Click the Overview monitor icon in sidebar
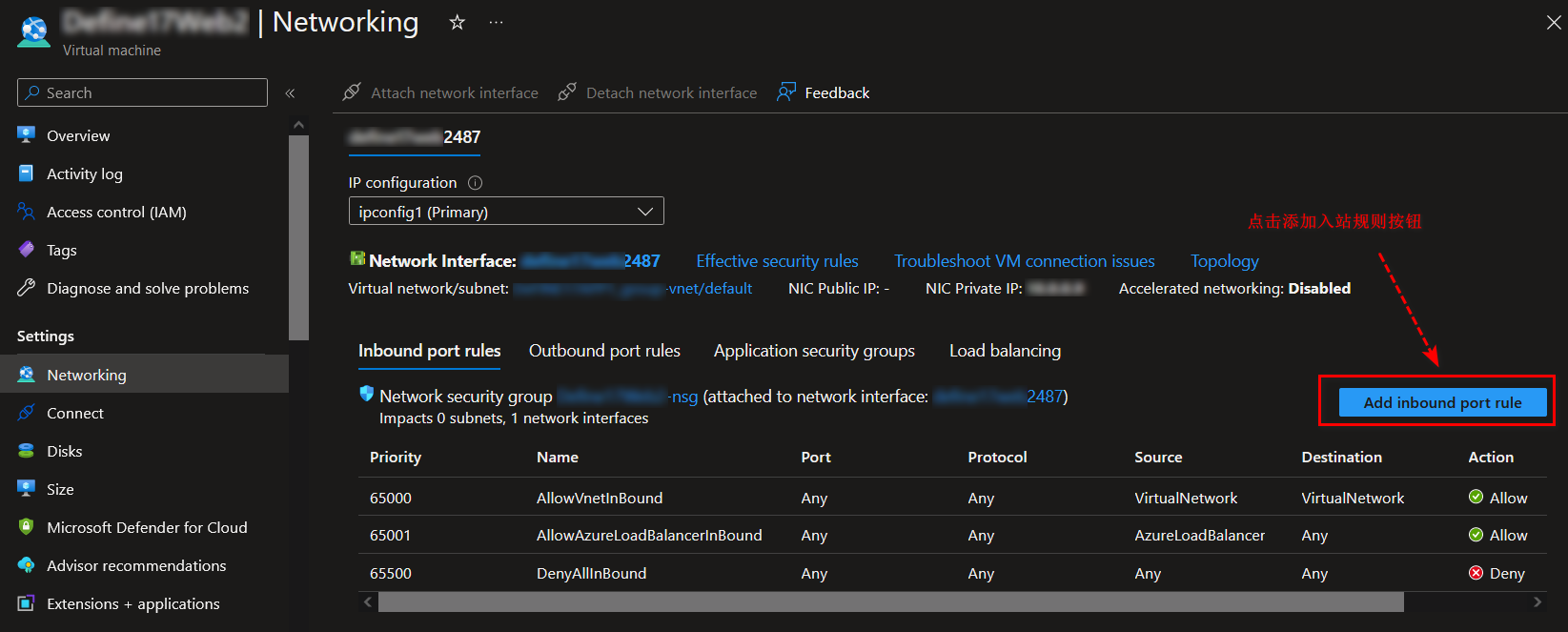Viewport: 1568px width, 632px height. (x=27, y=135)
